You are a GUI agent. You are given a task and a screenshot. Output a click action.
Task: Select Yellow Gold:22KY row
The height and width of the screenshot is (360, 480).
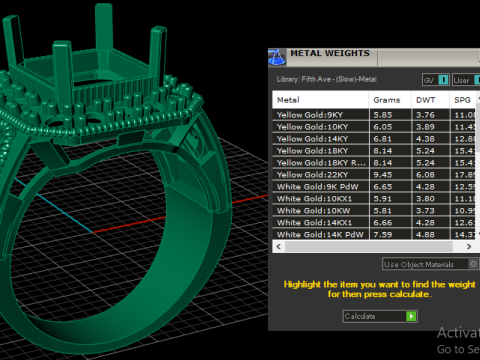pos(374,175)
